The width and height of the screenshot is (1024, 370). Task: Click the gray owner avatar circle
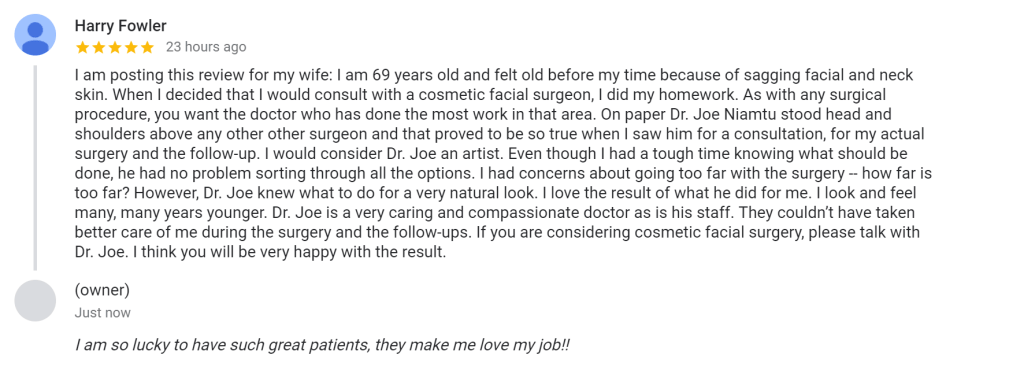pyautogui.click(x=35, y=300)
